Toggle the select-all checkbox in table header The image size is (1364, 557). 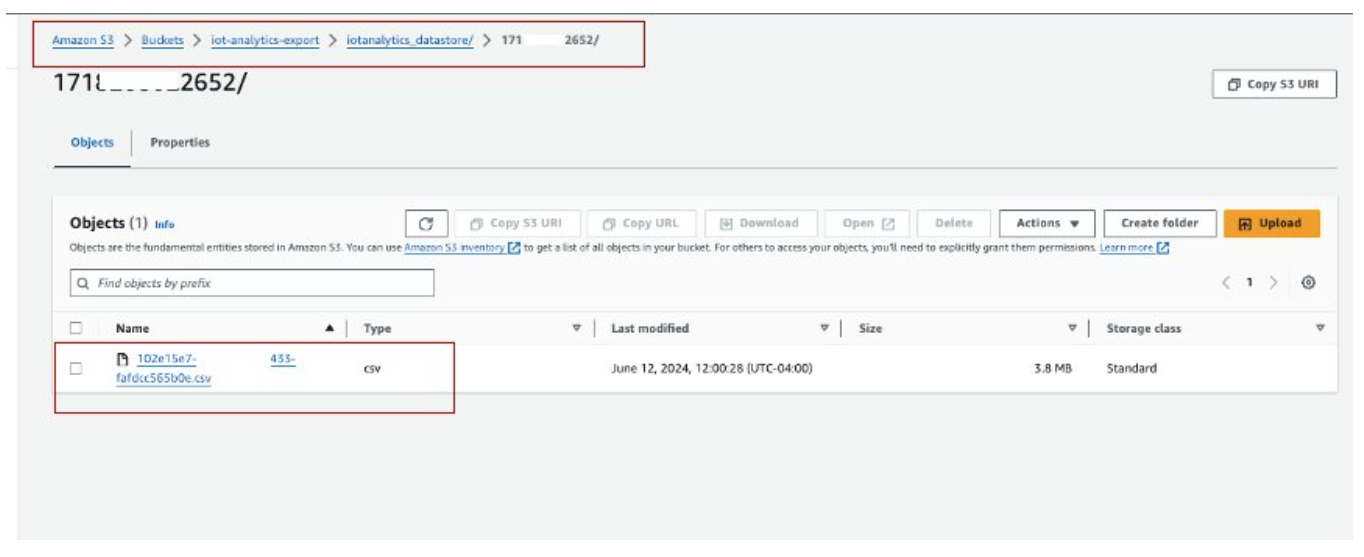[x=76, y=328]
